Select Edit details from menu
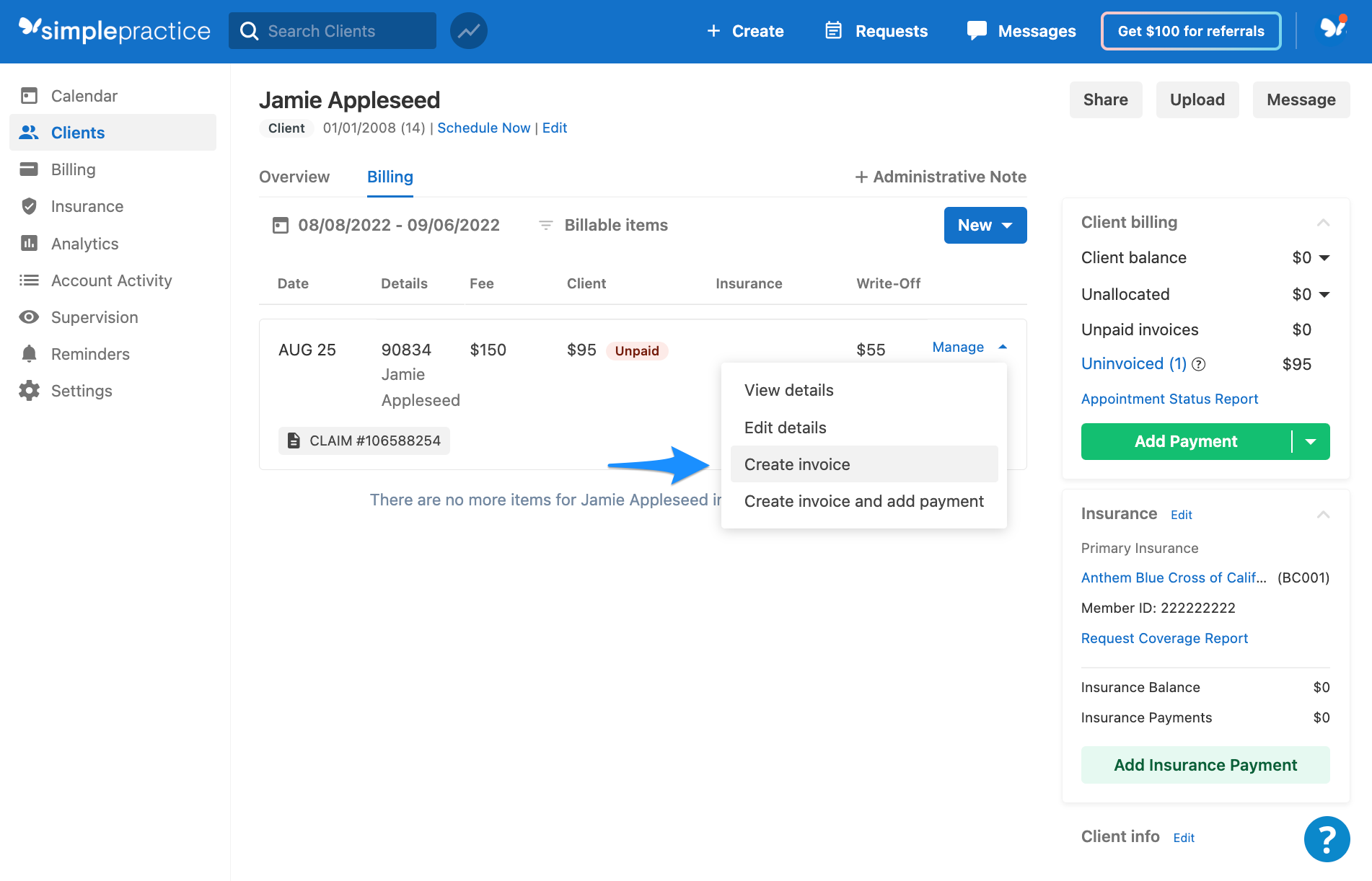Image resolution: width=1372 pixels, height=881 pixels. (x=864, y=428)
